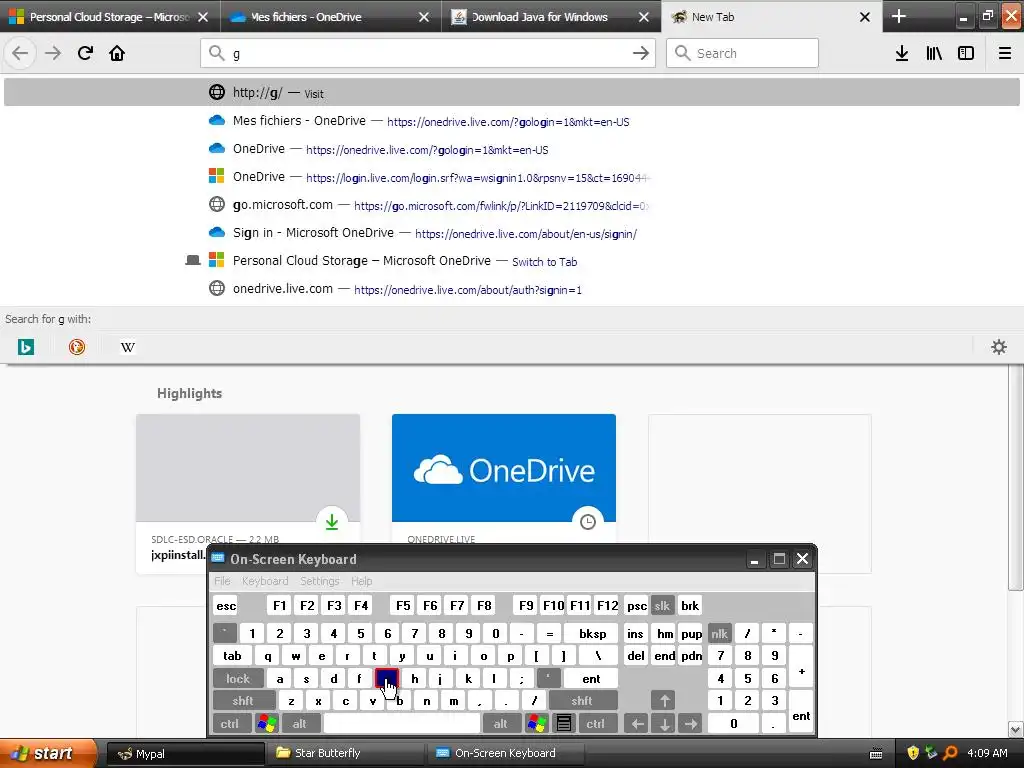
Task: Open the Downloads toolbar icon
Action: 902,53
